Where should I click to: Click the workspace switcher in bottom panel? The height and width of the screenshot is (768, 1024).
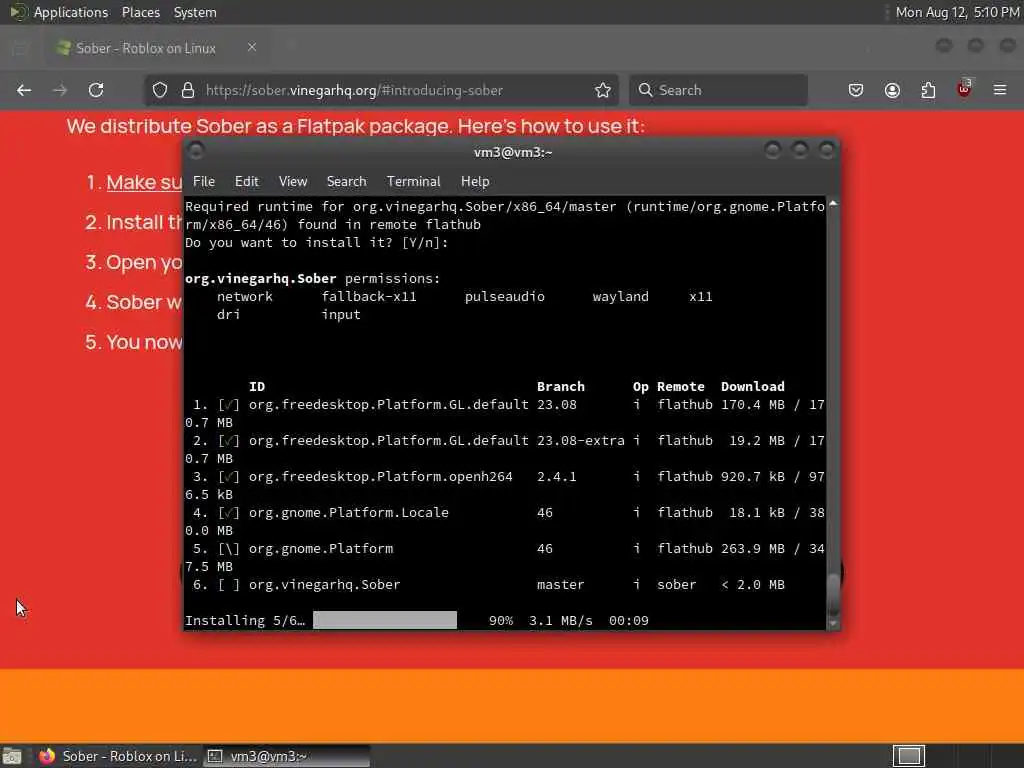pyautogui.click(x=909, y=756)
